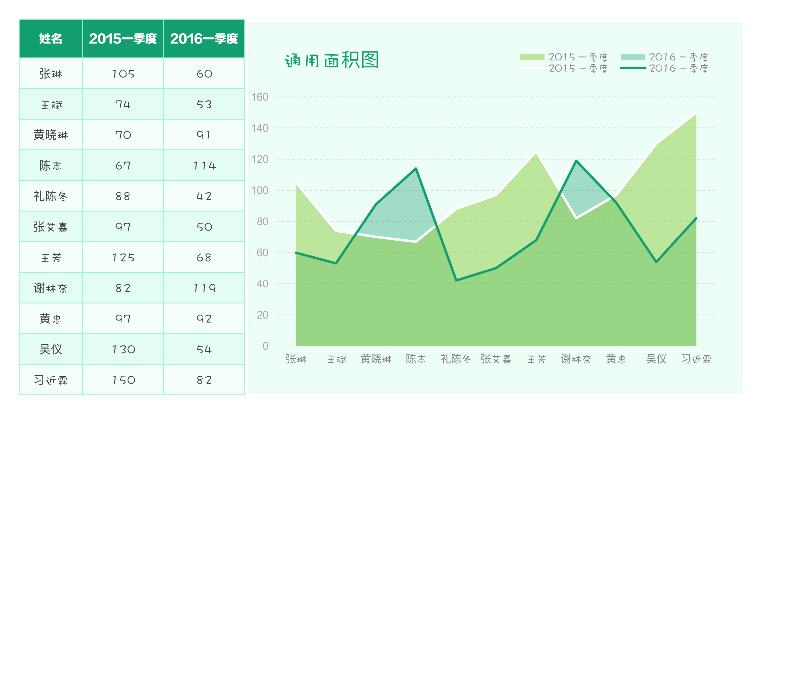Select the table cell with value 105
Image resolution: width=800 pixels, height=700 pixels.
click(123, 73)
